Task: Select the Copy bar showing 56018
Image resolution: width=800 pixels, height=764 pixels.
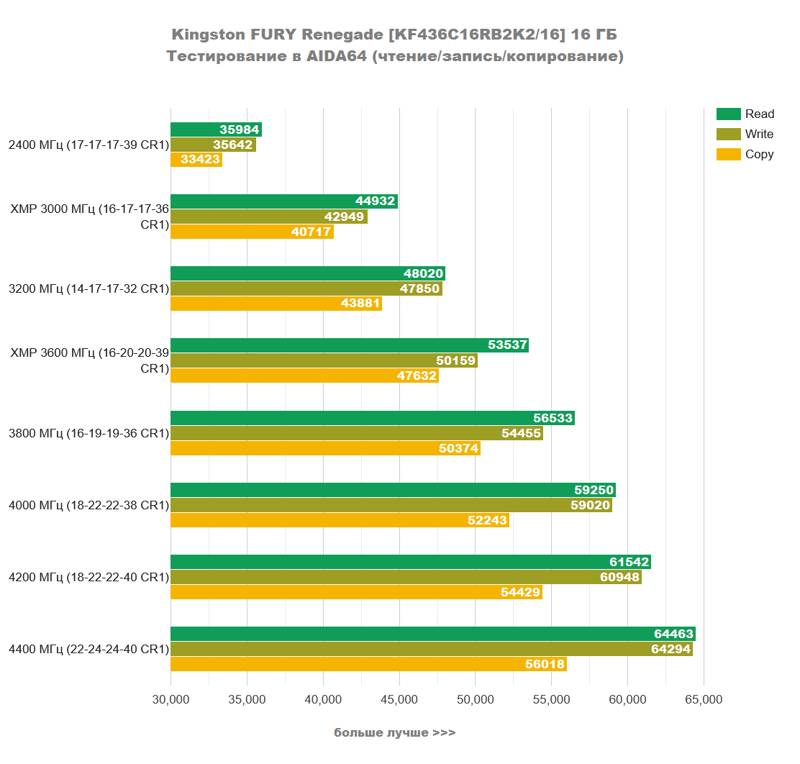Action: (x=368, y=664)
